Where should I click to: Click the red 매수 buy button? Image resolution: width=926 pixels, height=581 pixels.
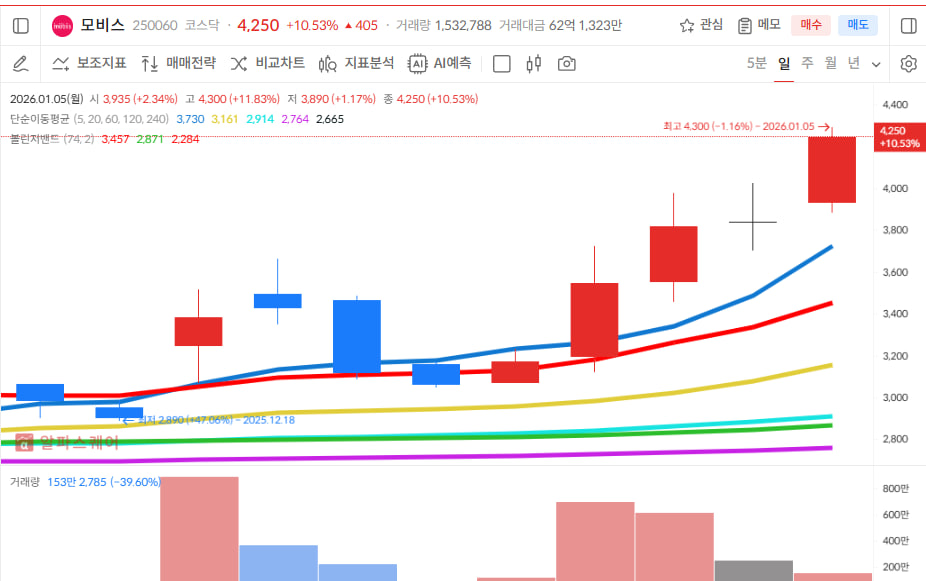810,25
